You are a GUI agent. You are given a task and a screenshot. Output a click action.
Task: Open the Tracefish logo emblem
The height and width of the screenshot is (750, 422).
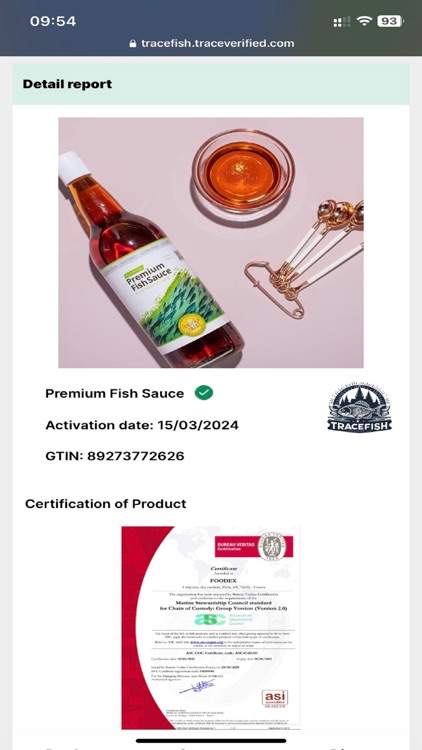359,408
